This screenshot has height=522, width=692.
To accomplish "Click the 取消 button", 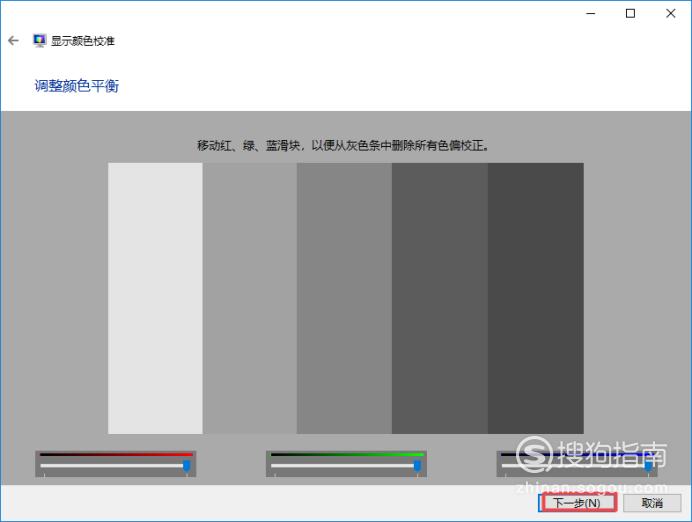I will (x=652, y=503).
